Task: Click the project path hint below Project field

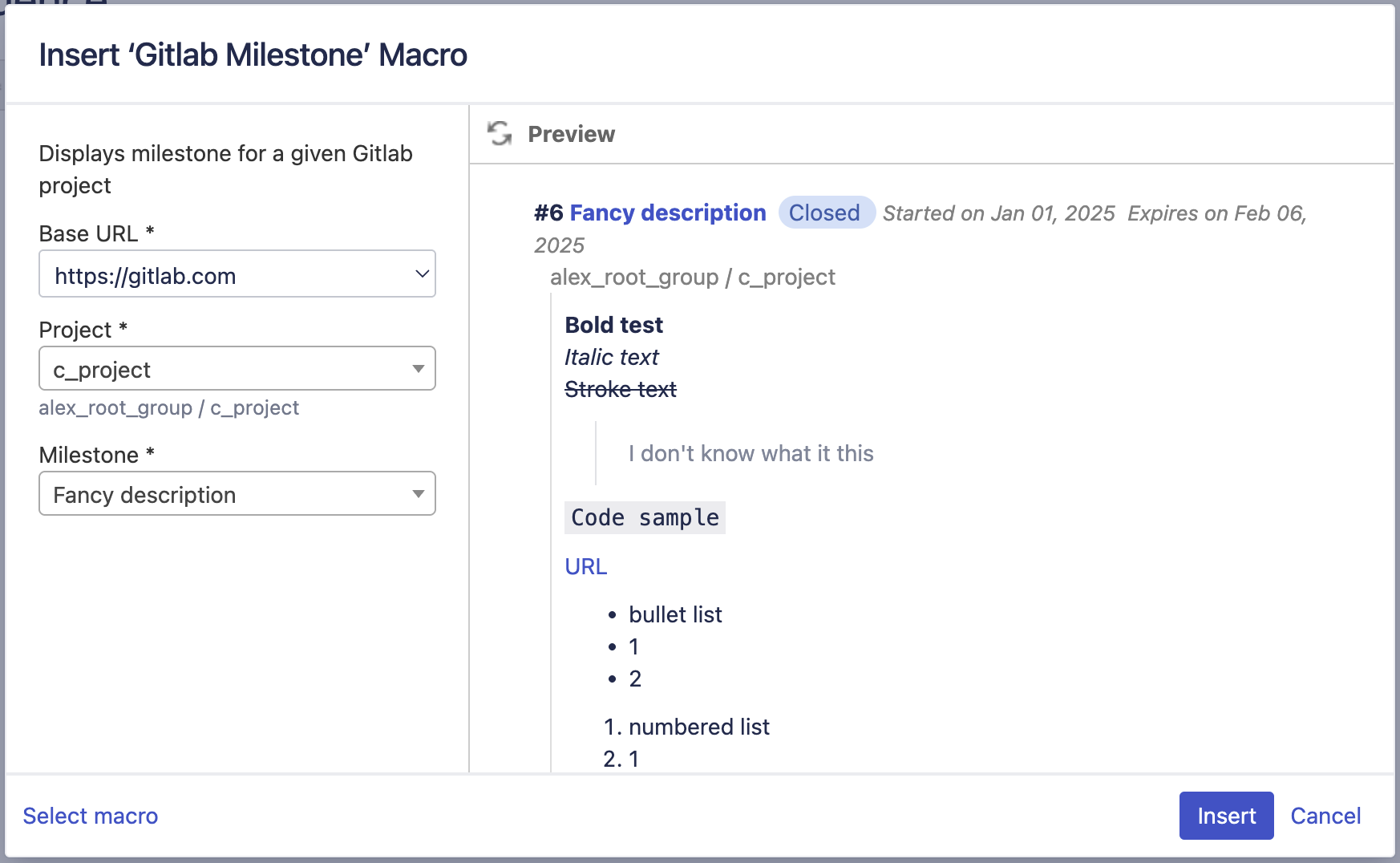Action: pos(168,408)
